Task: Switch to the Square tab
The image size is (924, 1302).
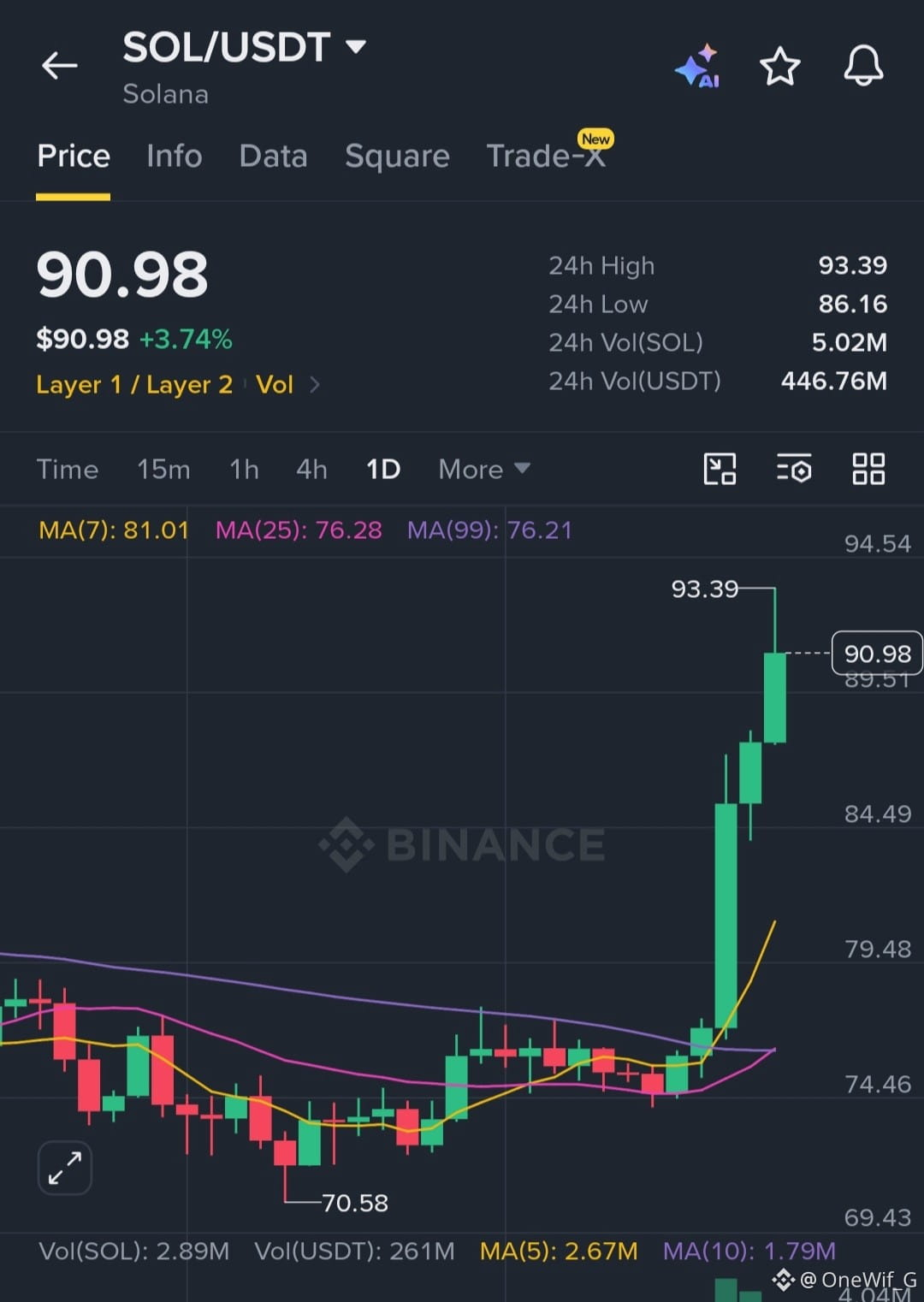Action: (397, 157)
